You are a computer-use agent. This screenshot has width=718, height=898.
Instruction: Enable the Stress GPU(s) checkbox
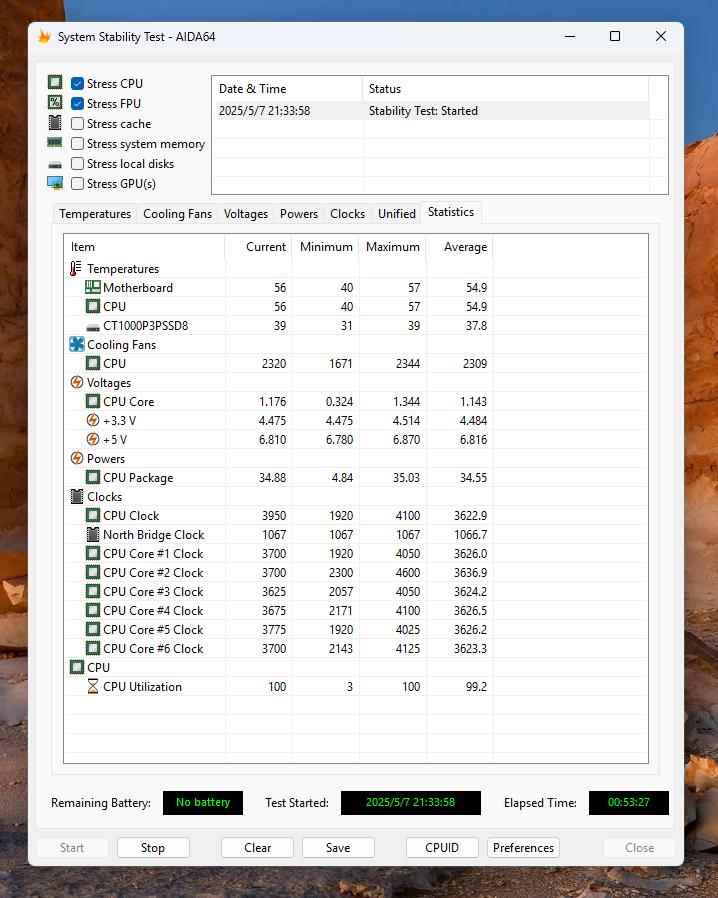point(77,184)
